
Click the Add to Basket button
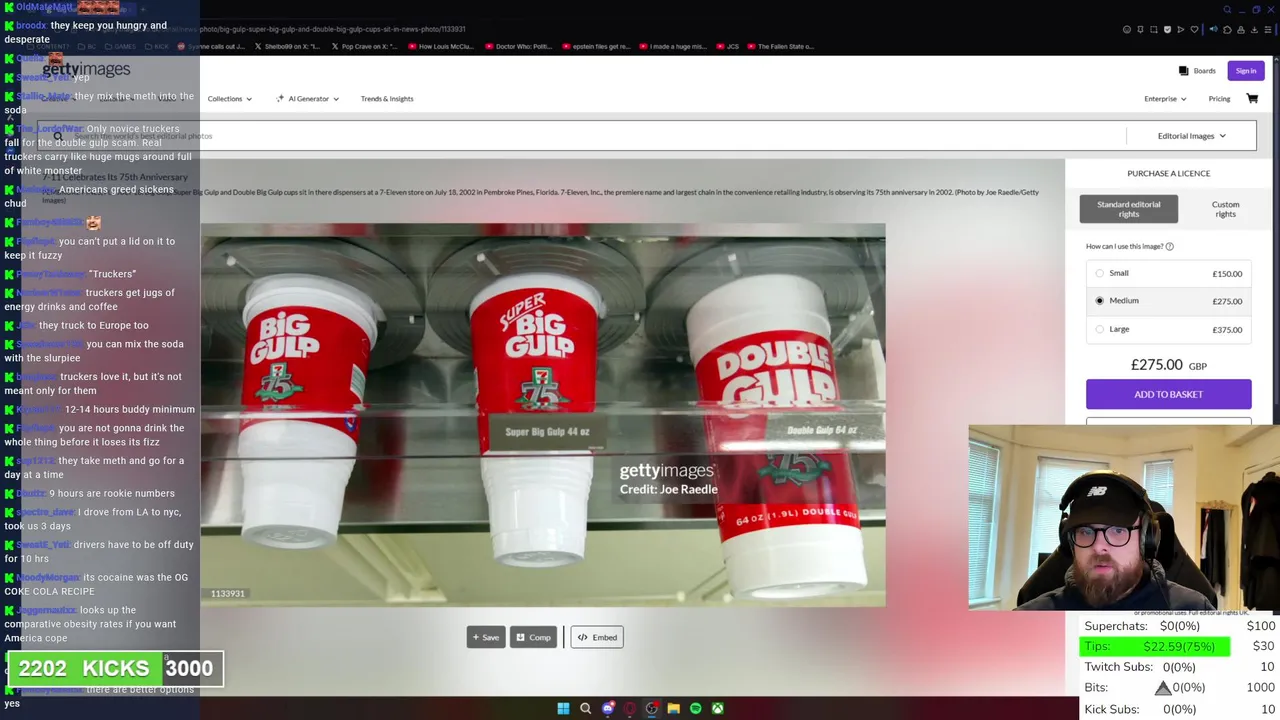pos(1168,394)
